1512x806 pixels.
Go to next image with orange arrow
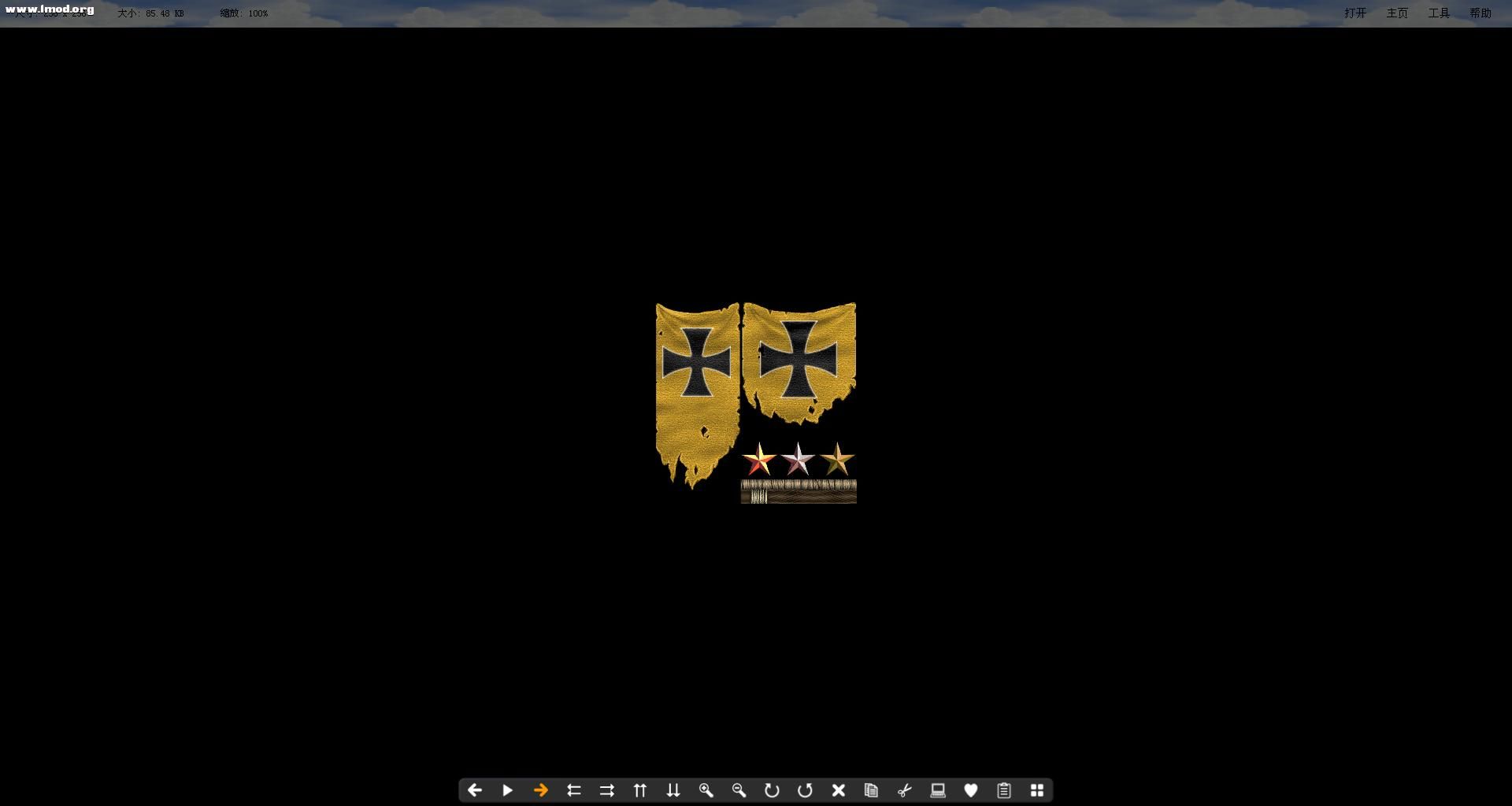click(x=540, y=790)
